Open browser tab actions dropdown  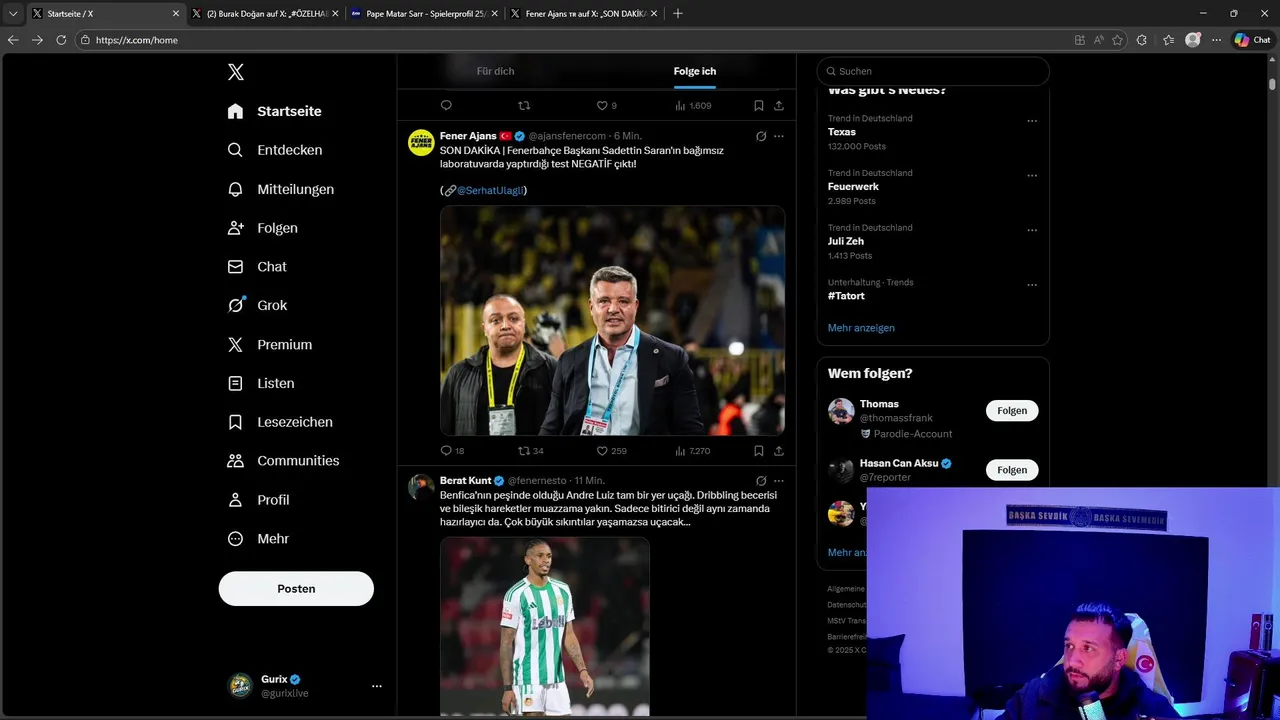[13, 14]
